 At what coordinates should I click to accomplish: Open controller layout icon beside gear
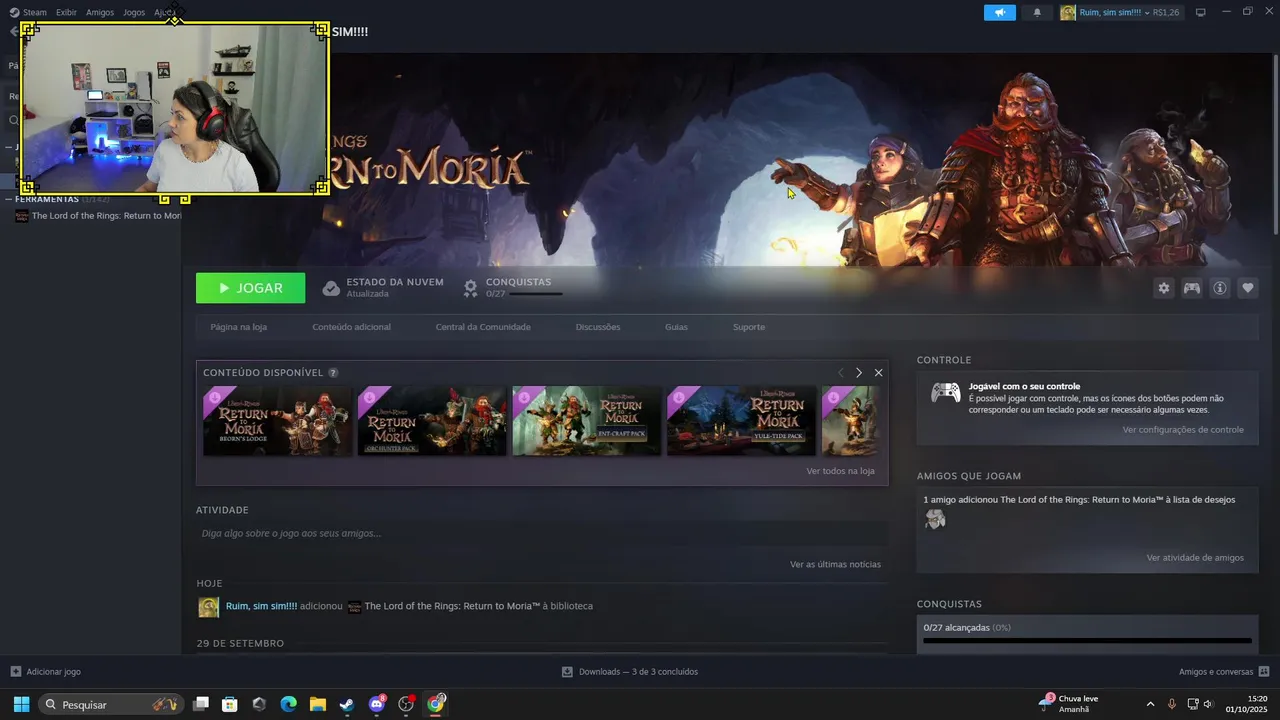(x=1192, y=288)
